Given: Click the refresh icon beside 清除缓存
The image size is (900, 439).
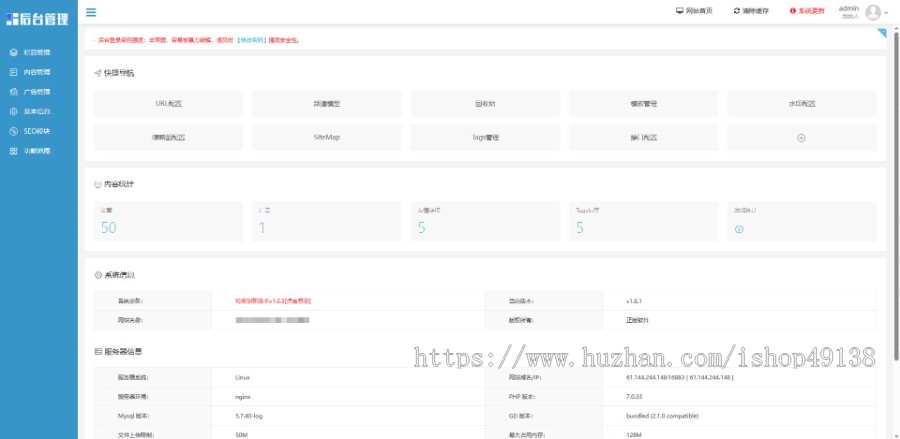Looking at the screenshot, I should [736, 11].
